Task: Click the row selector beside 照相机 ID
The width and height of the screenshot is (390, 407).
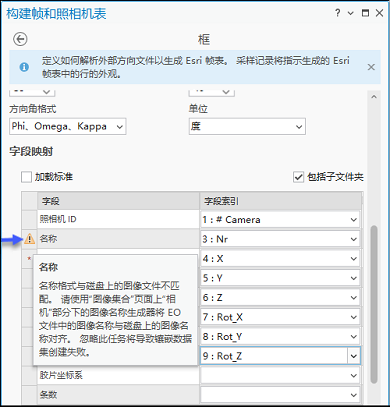Action: (x=29, y=219)
